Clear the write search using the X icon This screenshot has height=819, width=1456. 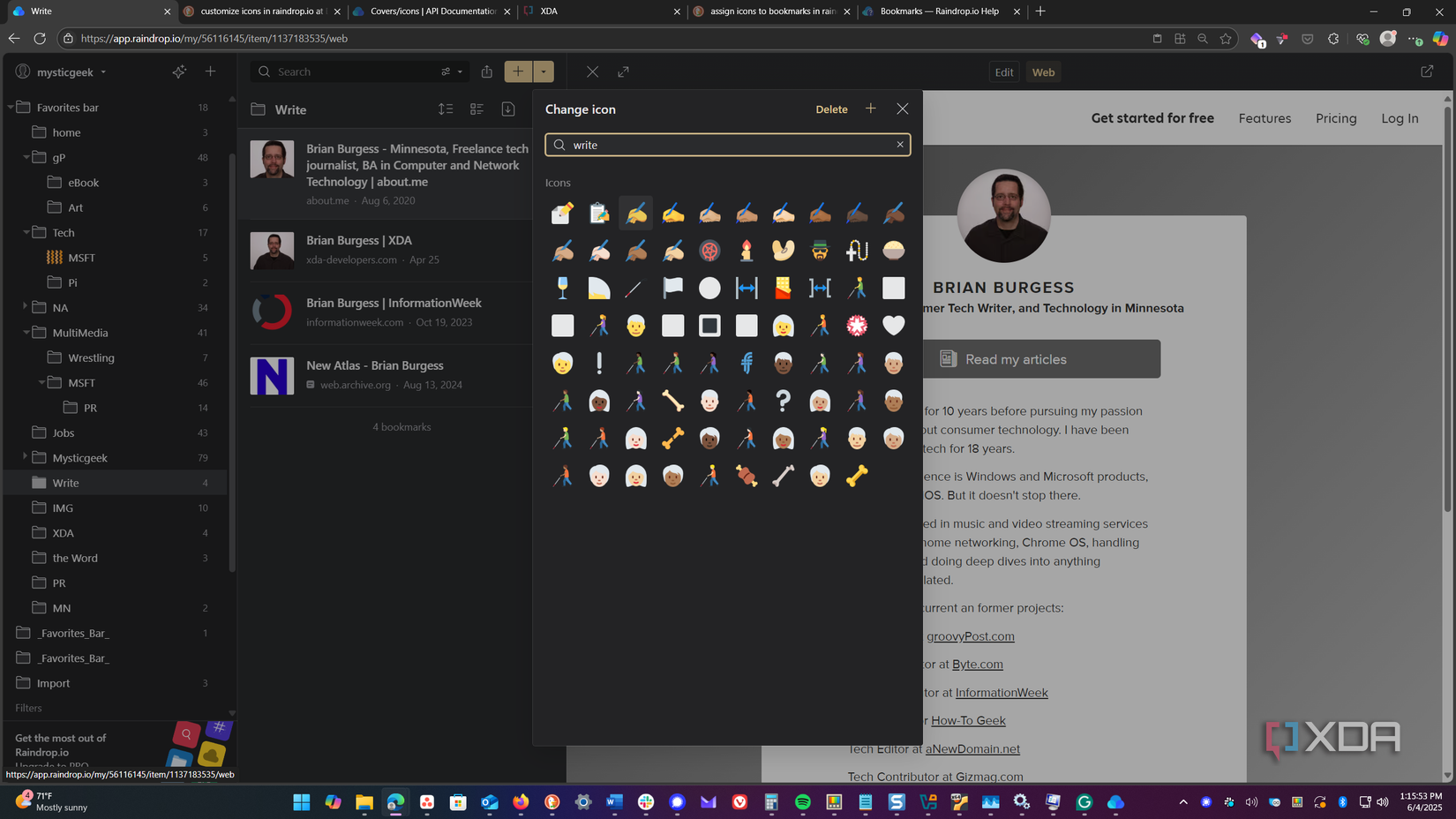900,144
